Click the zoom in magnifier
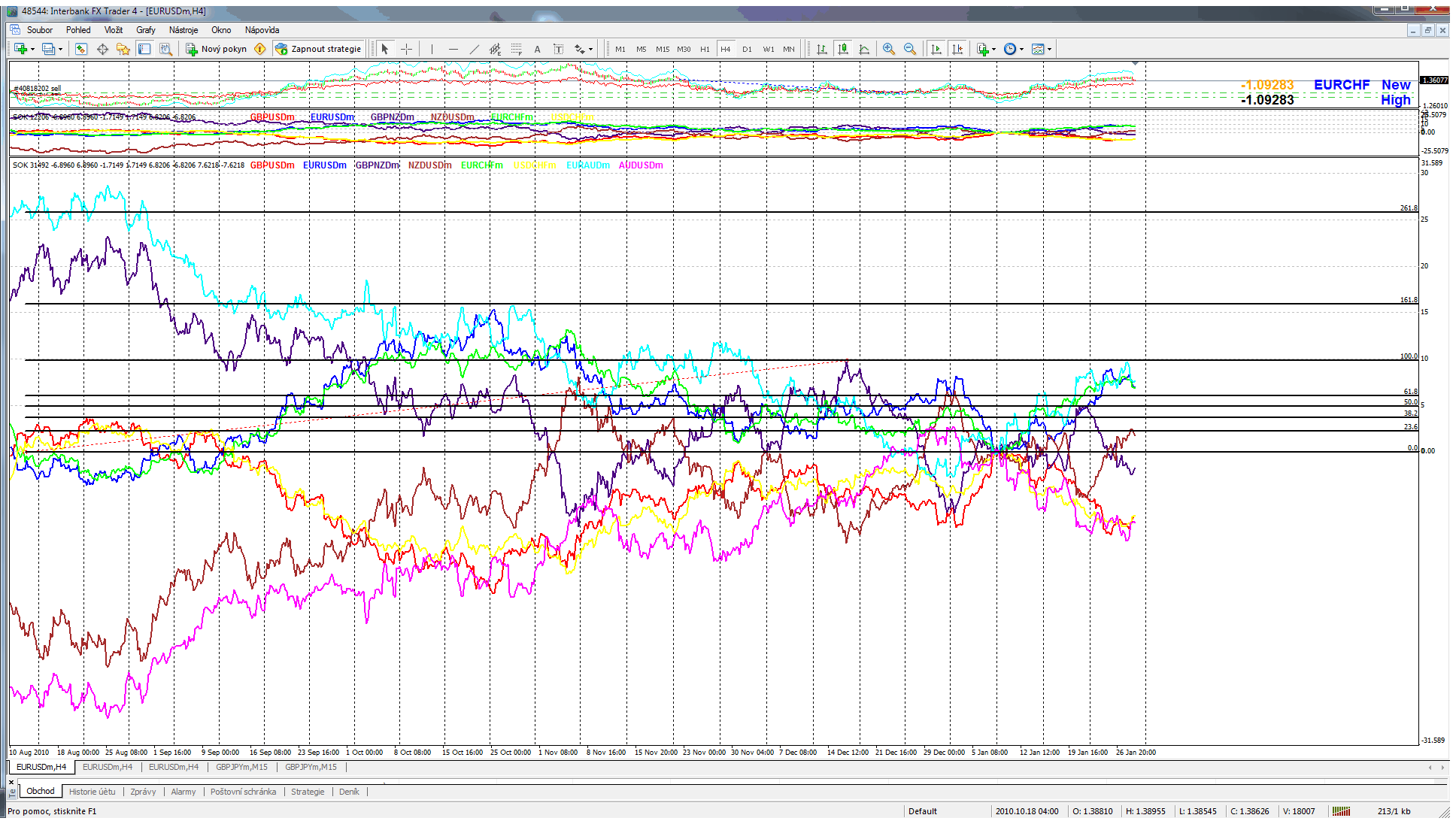 [889, 49]
